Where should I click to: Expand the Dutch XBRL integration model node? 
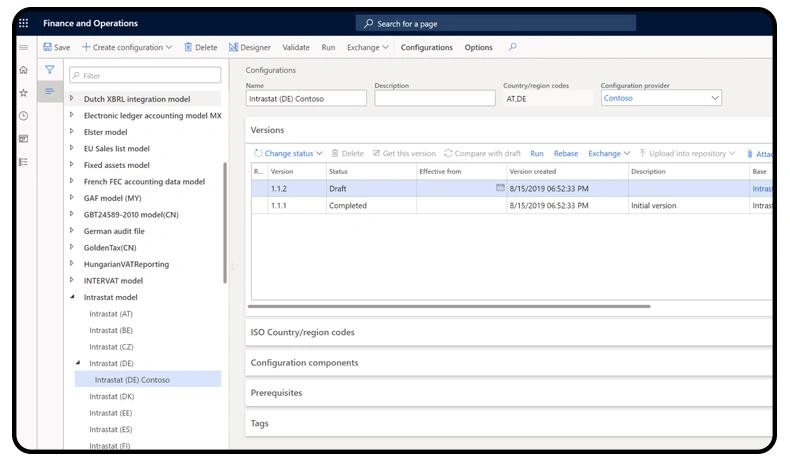point(72,98)
